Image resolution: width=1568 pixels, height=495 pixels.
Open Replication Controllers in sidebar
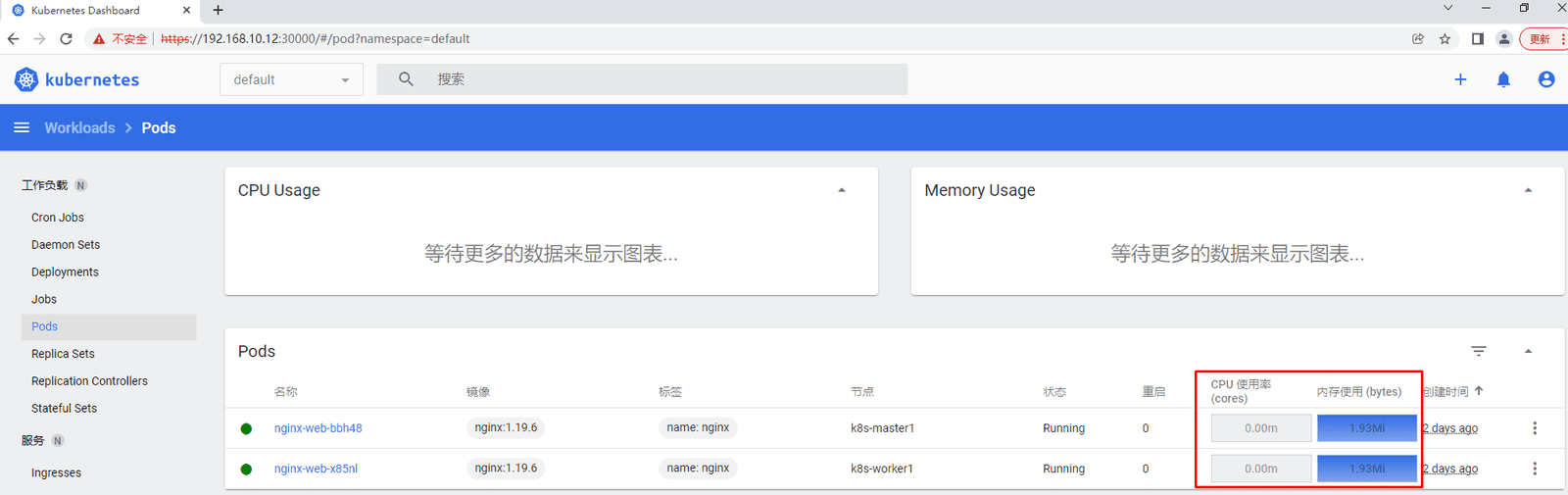click(x=89, y=381)
